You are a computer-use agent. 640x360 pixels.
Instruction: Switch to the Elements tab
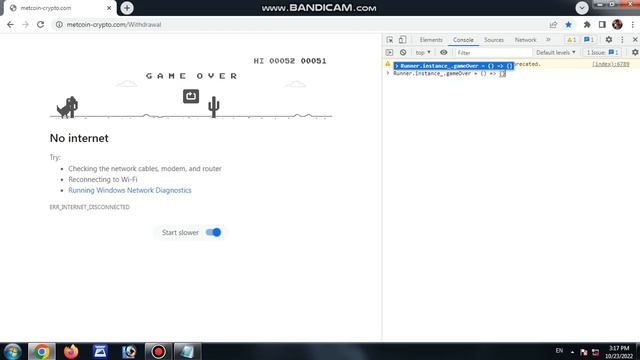(x=431, y=40)
